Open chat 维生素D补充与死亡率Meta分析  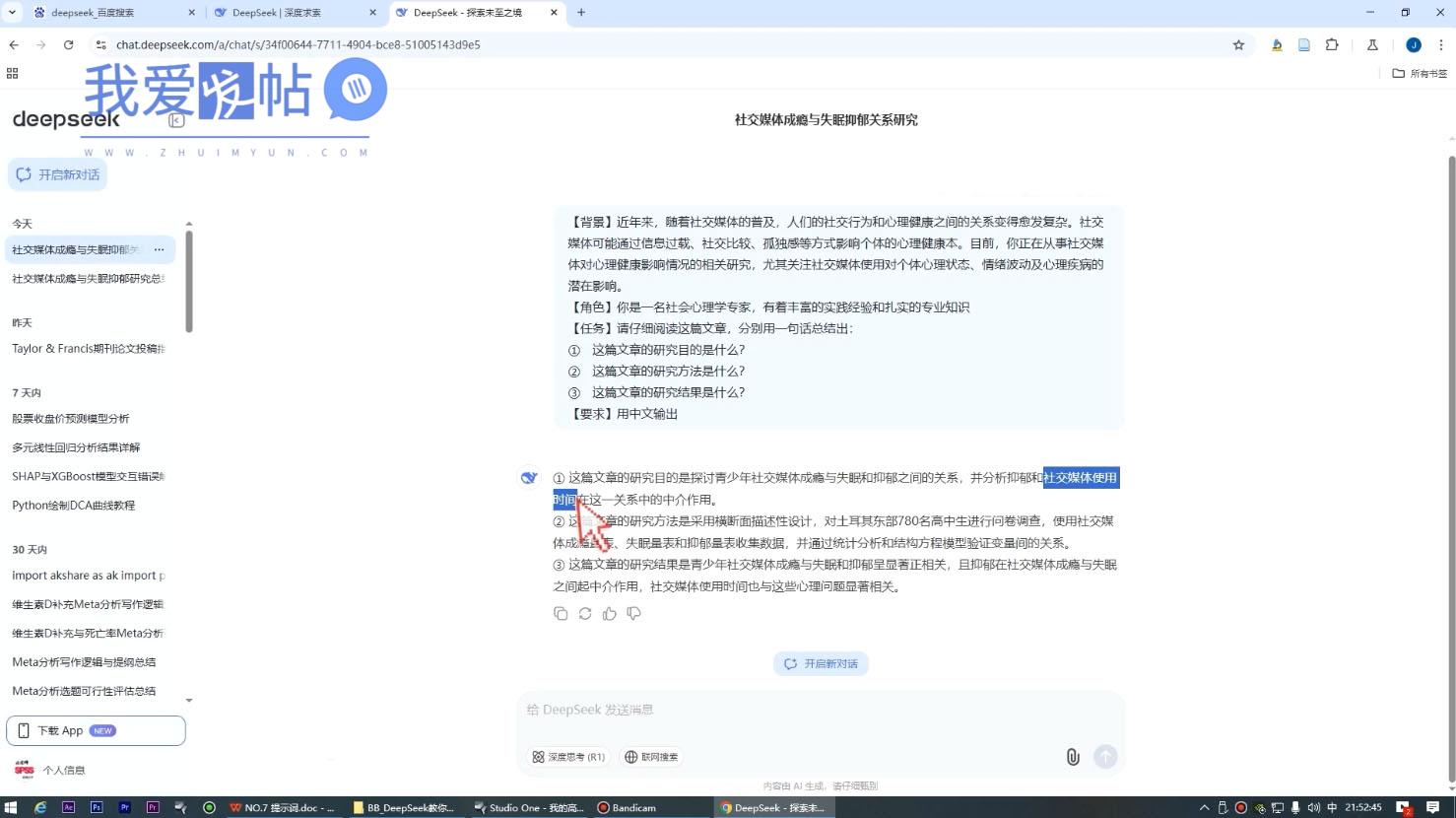point(89,633)
